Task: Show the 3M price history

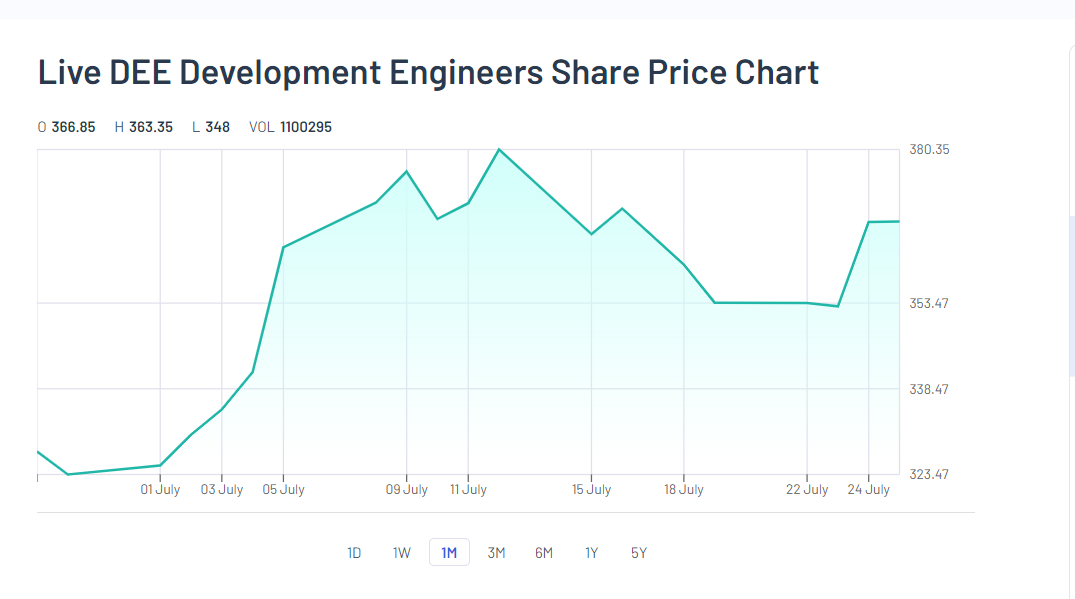Action: coord(496,553)
